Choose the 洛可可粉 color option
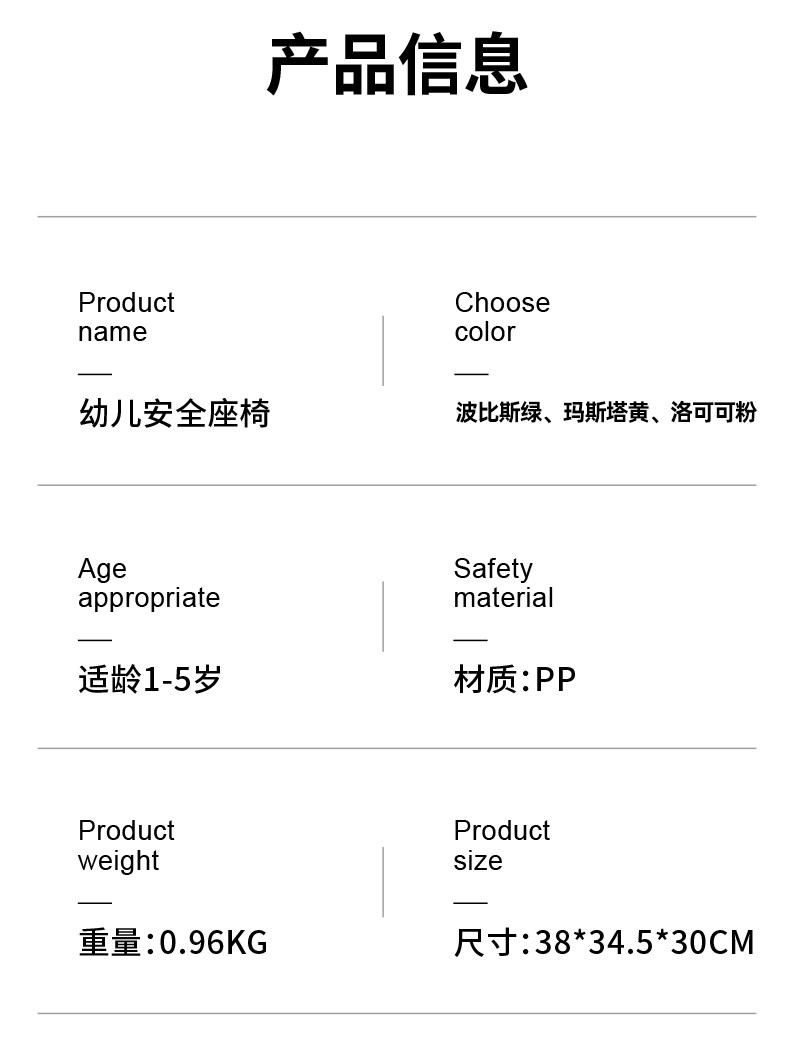Image resolution: width=790 pixels, height=1042 pixels. click(713, 413)
